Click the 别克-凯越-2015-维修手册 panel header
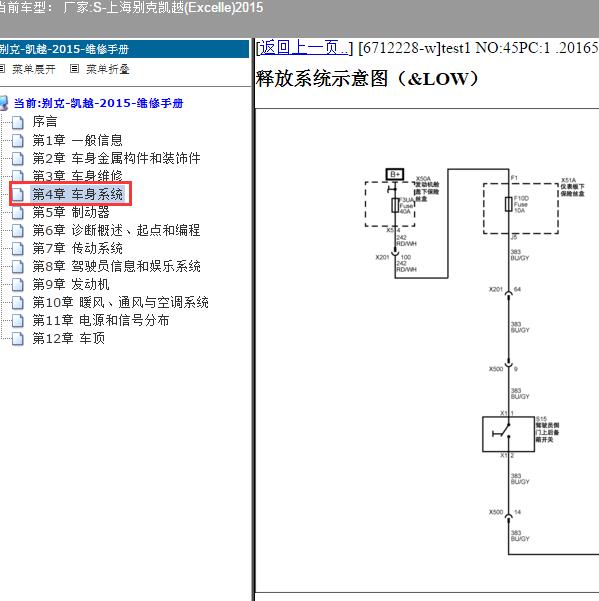 tap(124, 49)
